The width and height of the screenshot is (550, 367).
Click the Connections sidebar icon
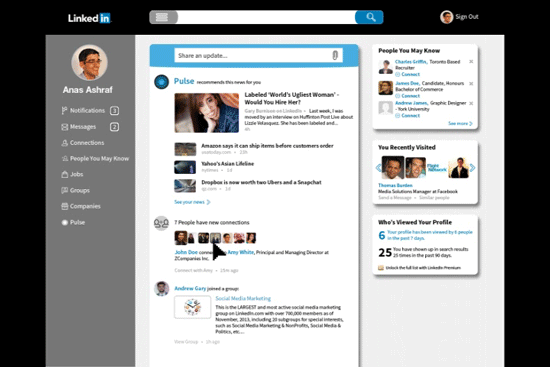point(65,143)
